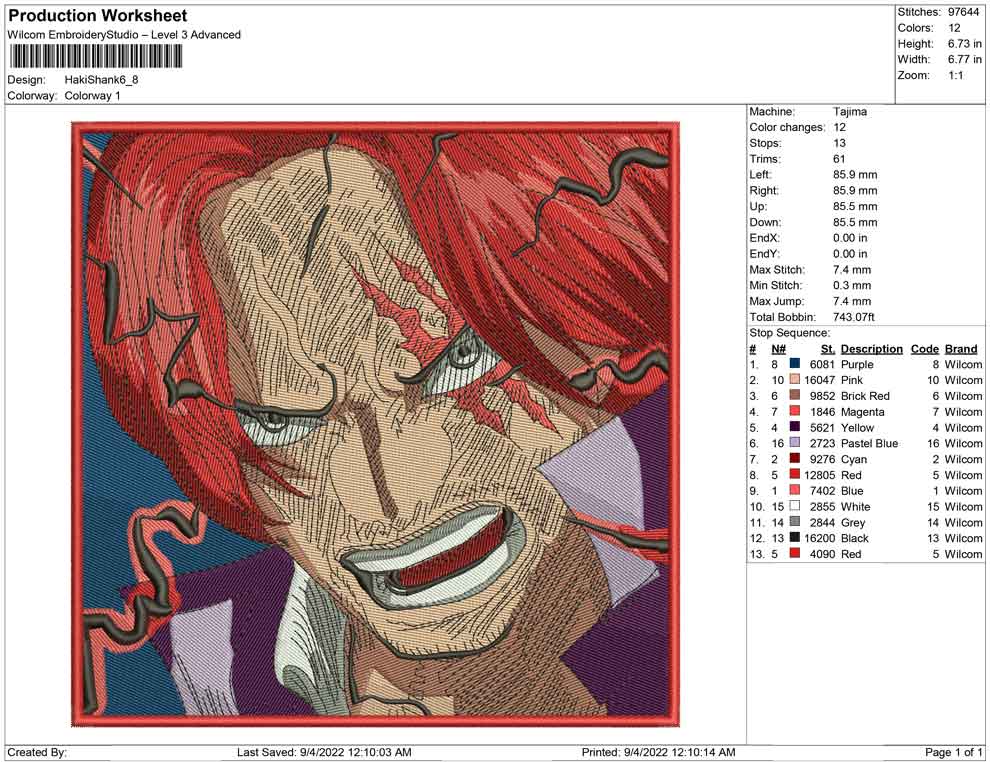Click the Grey color swatch in row 11
Viewport: 990px width, 762px height.
tap(794, 521)
